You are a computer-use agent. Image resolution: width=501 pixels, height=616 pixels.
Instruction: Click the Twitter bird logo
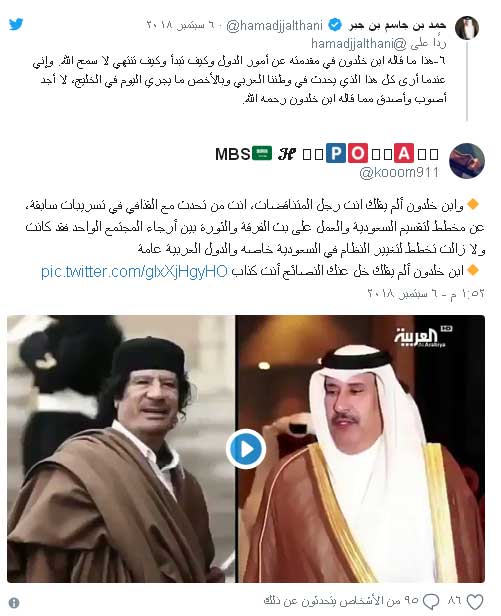pyautogui.click(x=16, y=24)
